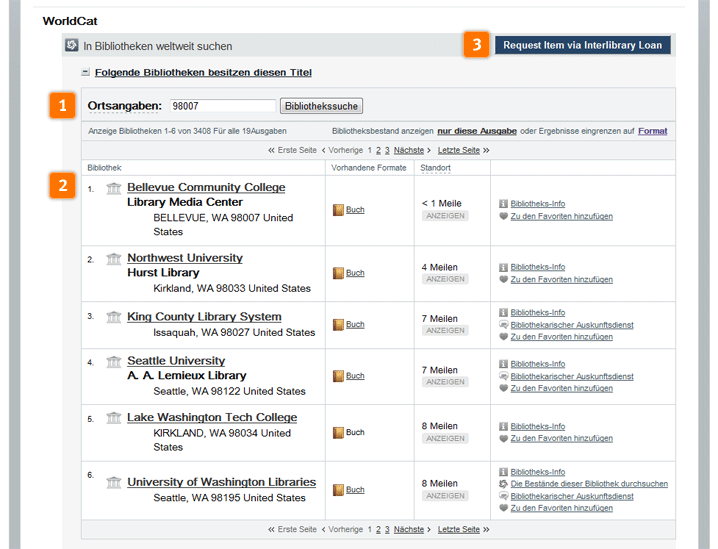Jump to 'Letzte Seite' in top pagination
Viewport: 718px width, 549px height.
pos(459,149)
